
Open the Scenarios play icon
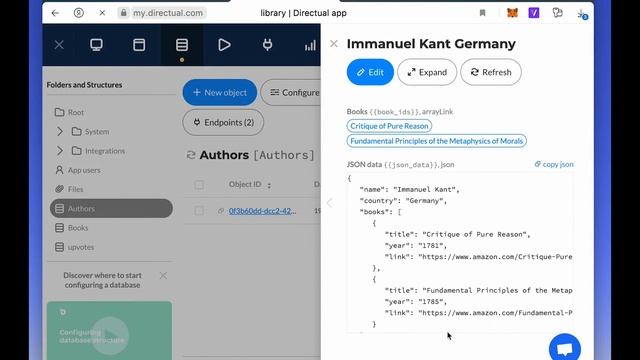point(224,45)
